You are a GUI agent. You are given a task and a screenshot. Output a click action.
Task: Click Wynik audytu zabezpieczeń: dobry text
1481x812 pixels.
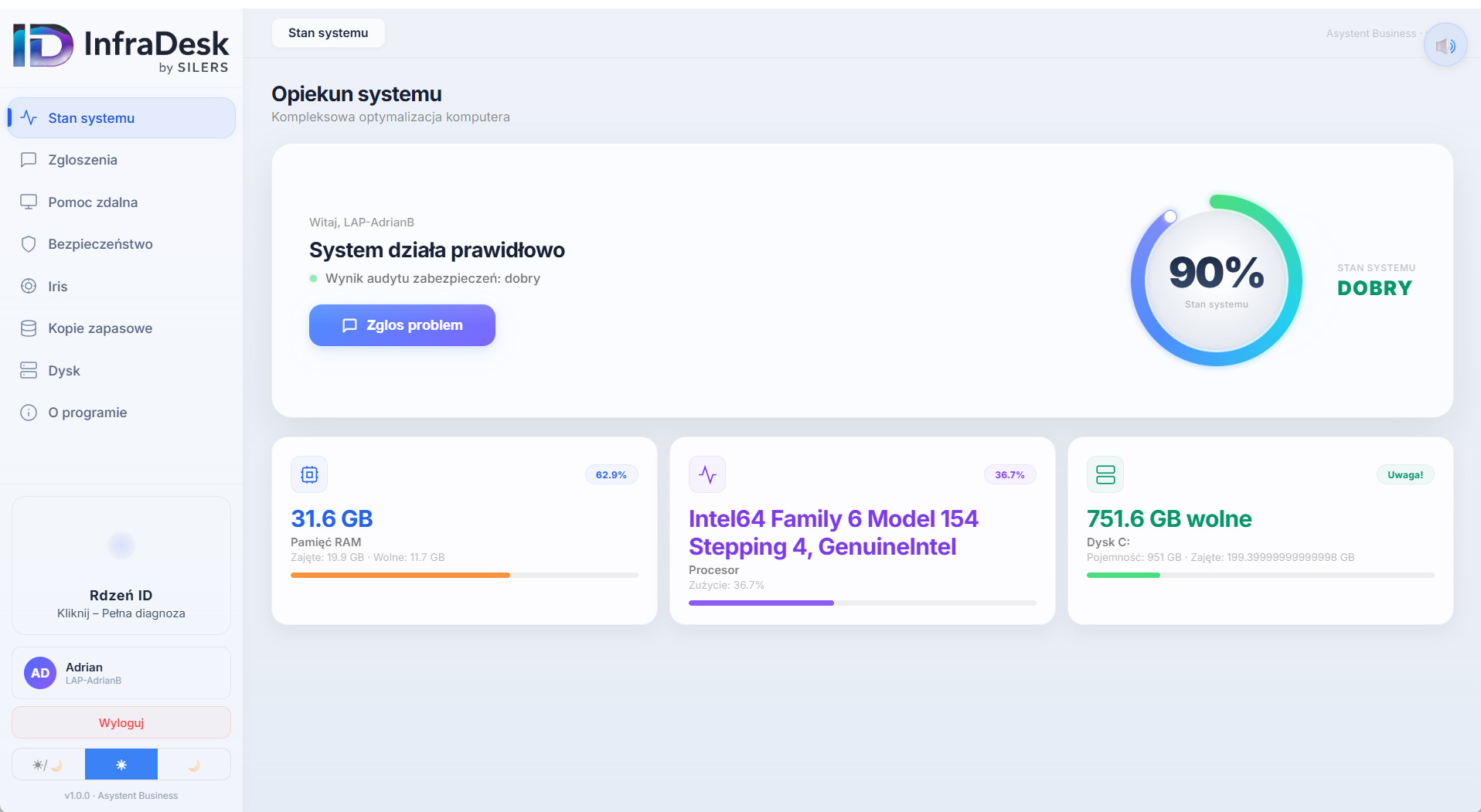(x=433, y=278)
